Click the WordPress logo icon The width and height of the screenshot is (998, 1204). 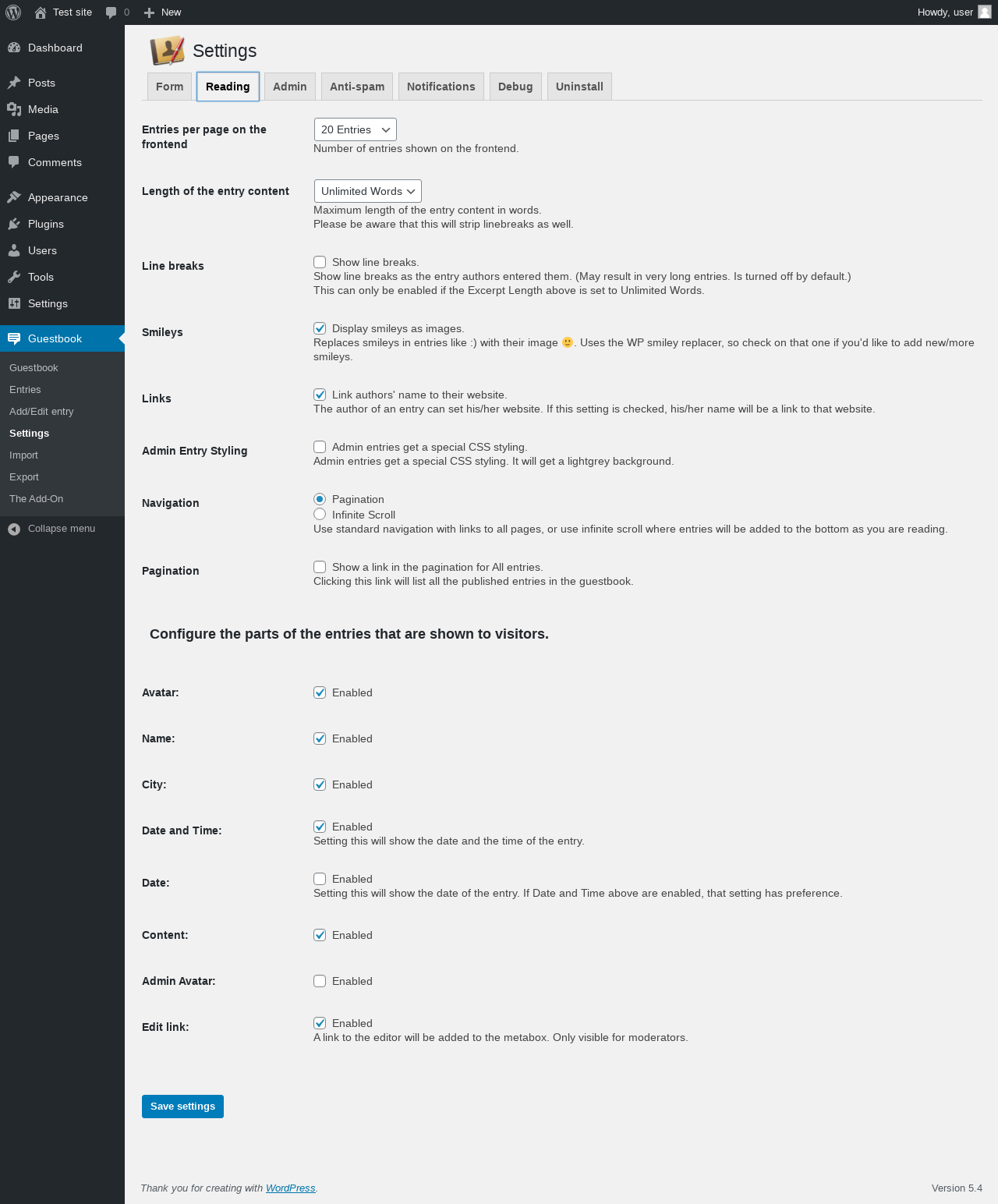point(13,12)
